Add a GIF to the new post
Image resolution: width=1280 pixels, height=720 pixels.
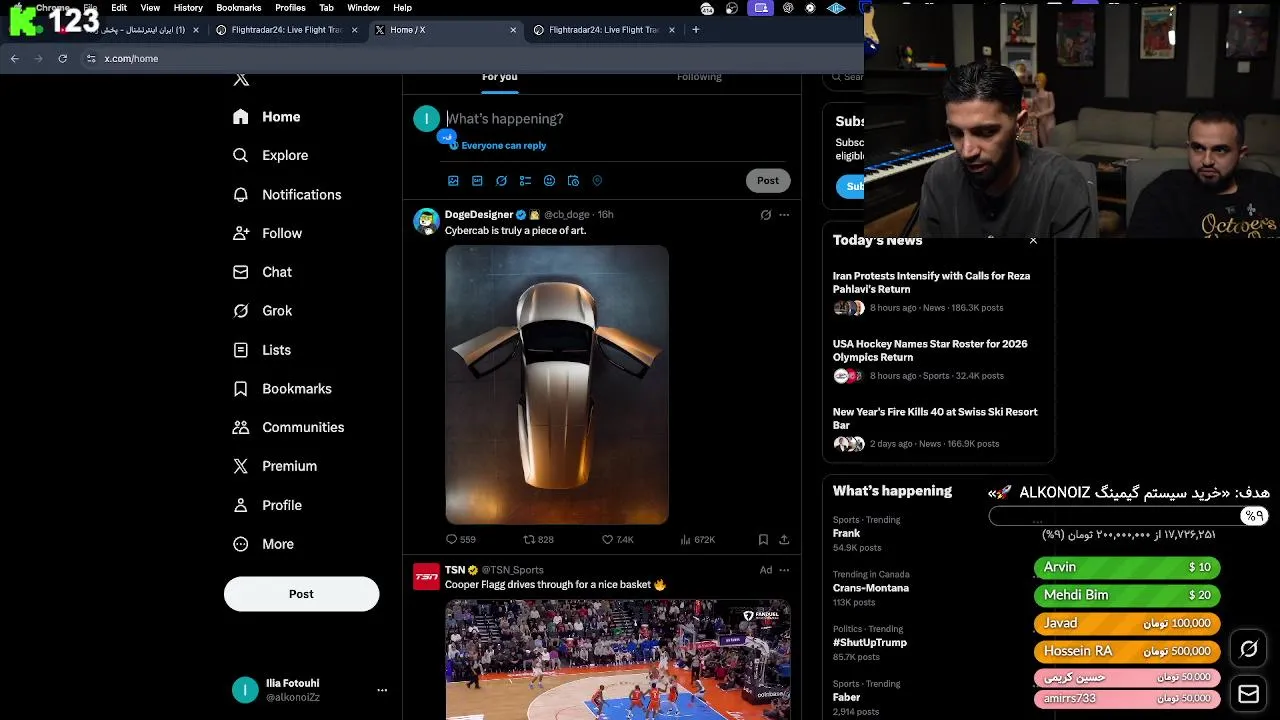tap(477, 181)
